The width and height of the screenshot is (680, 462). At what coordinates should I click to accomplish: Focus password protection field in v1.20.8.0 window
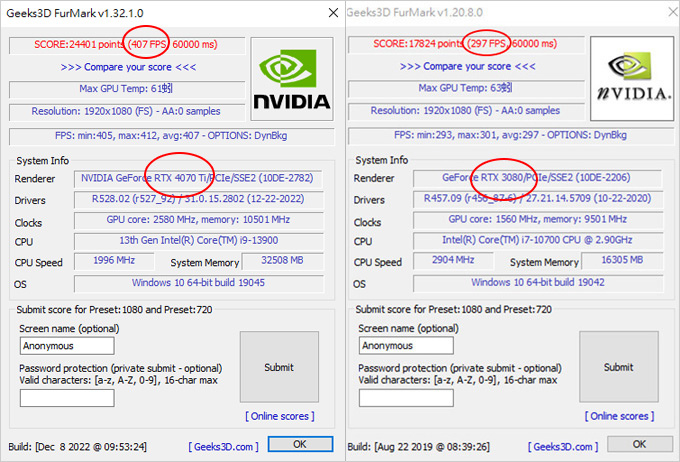tap(406, 398)
